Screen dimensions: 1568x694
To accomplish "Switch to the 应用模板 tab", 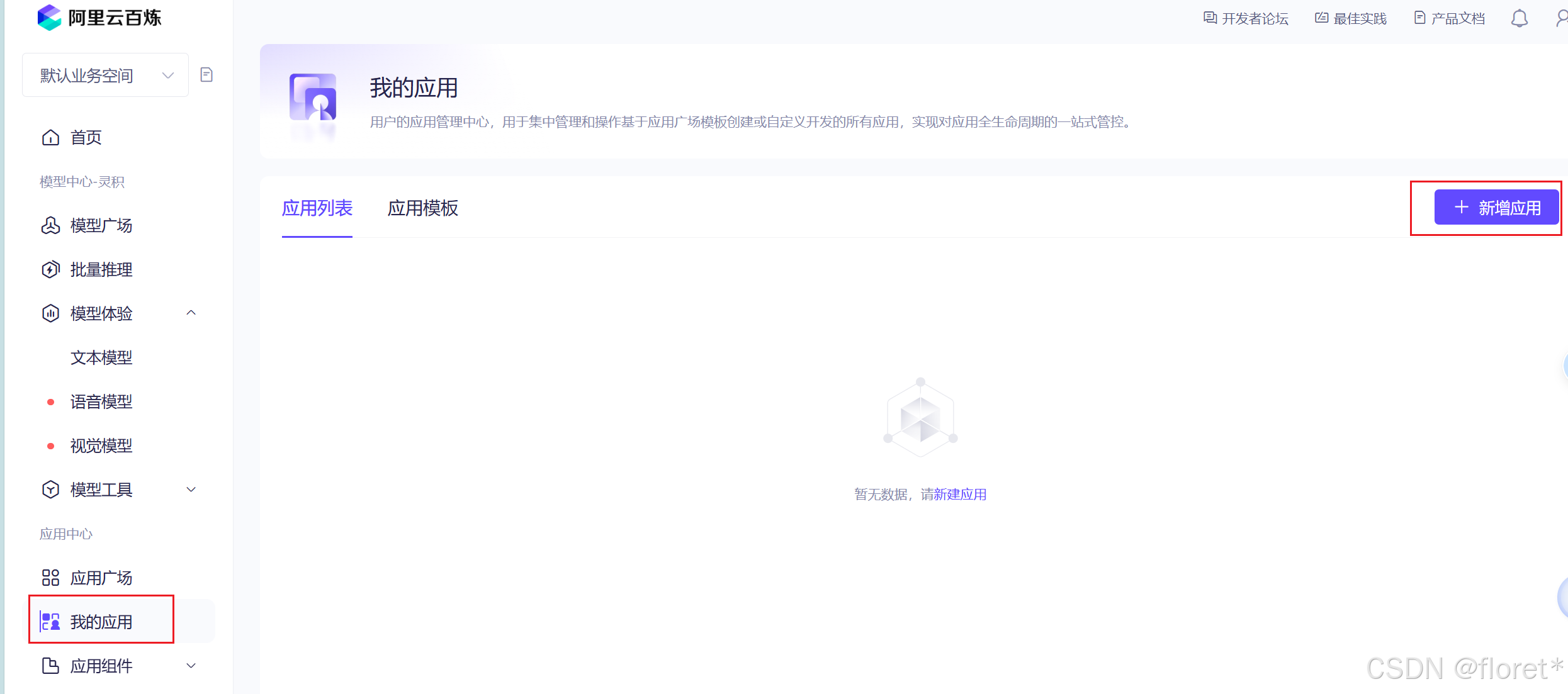I will click(x=422, y=208).
